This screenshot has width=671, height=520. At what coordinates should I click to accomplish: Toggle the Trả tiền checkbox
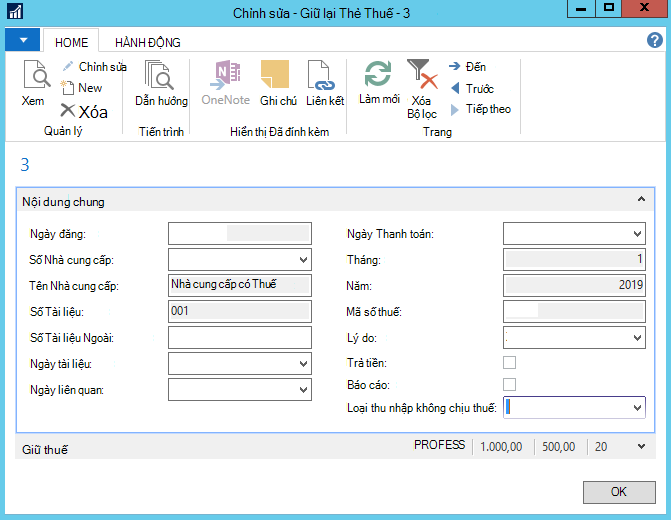click(509, 363)
